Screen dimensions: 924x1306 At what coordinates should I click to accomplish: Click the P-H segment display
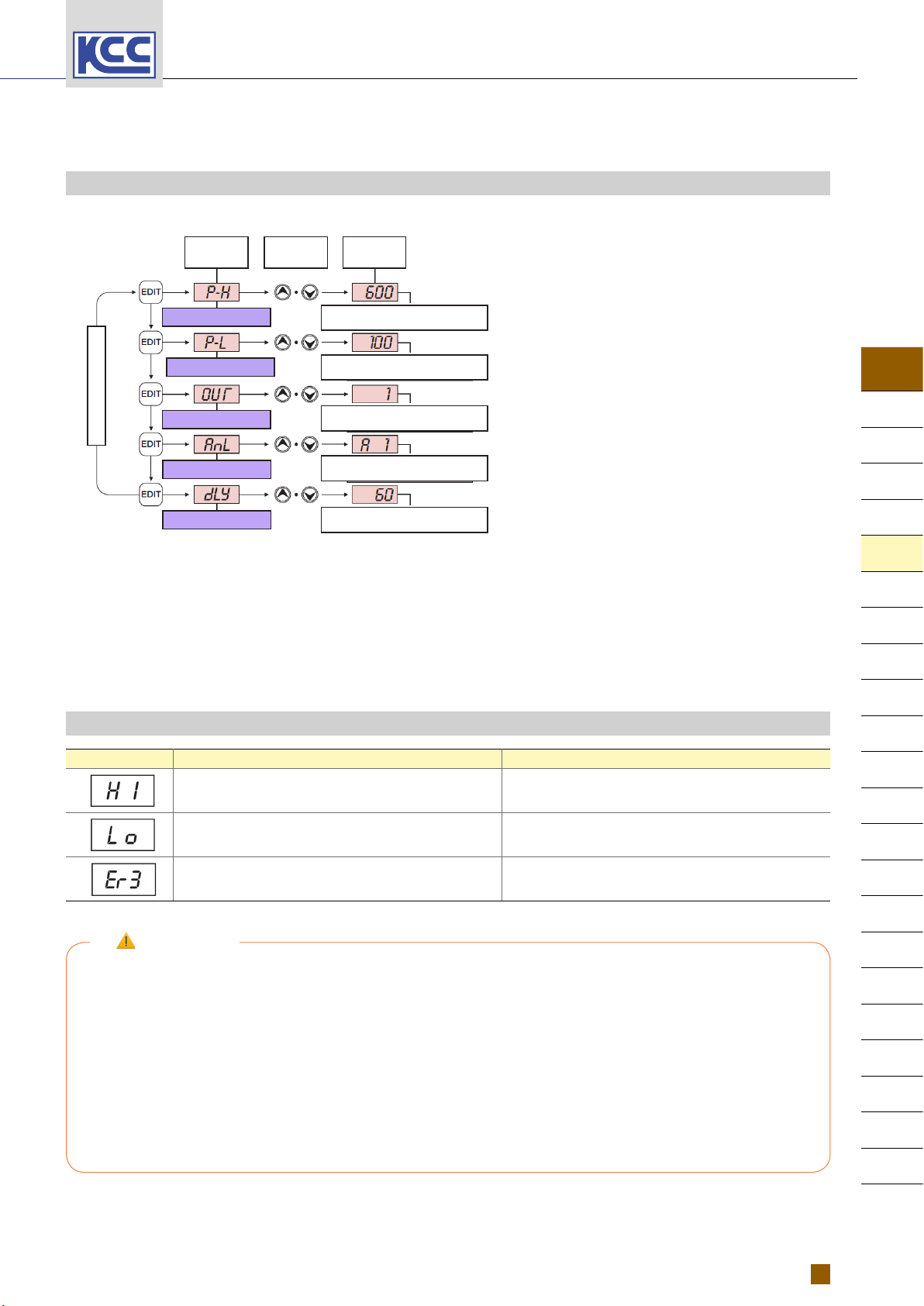pos(216,292)
